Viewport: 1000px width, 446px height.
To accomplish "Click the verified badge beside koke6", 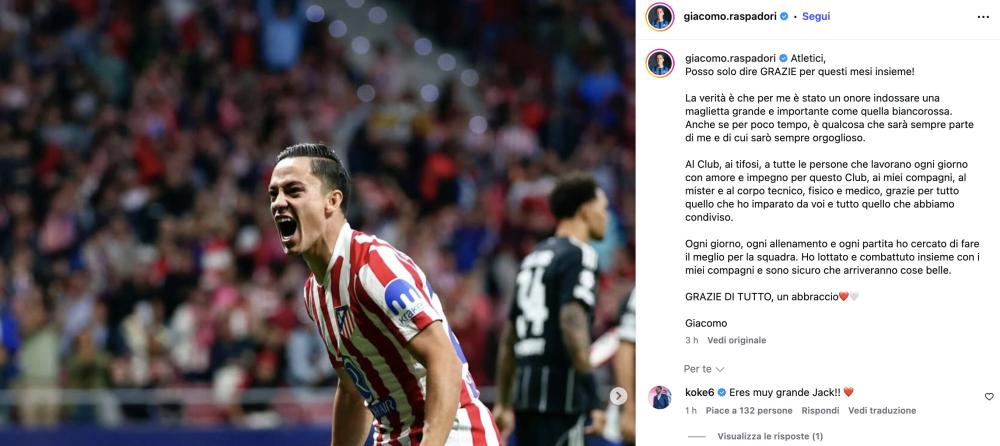I will coord(721,392).
